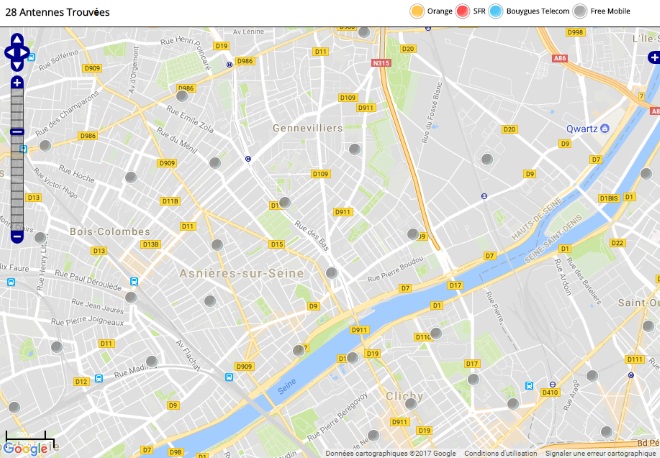Open the layer switcher plus button at right edge
Image resolution: width=660 pixels, height=458 pixels.
pos(654,57)
